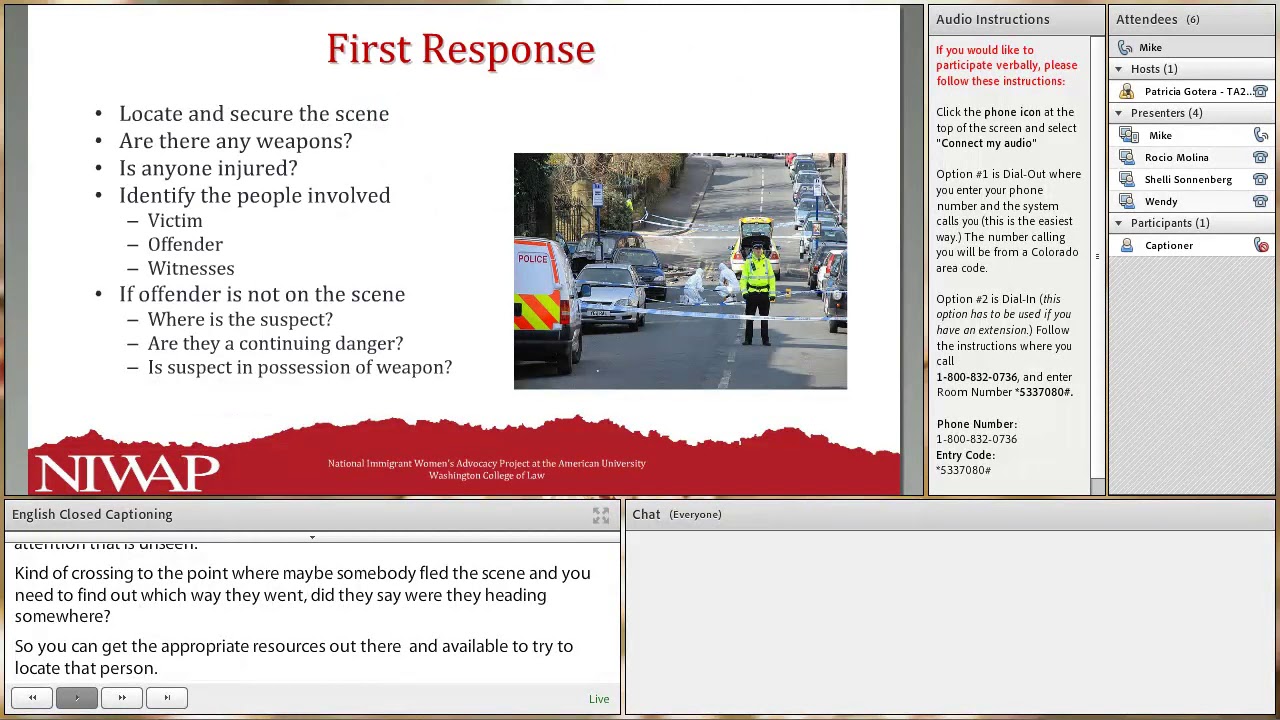This screenshot has height=720, width=1280.
Task: Click Rocio Molina's presenter icon
Action: pyautogui.click(x=1127, y=158)
